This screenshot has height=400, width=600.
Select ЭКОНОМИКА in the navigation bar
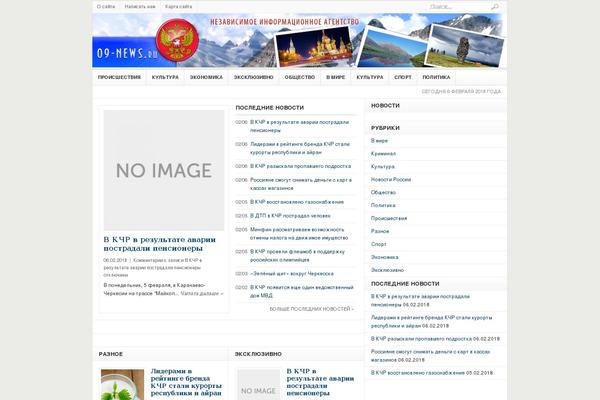pyautogui.click(x=206, y=77)
